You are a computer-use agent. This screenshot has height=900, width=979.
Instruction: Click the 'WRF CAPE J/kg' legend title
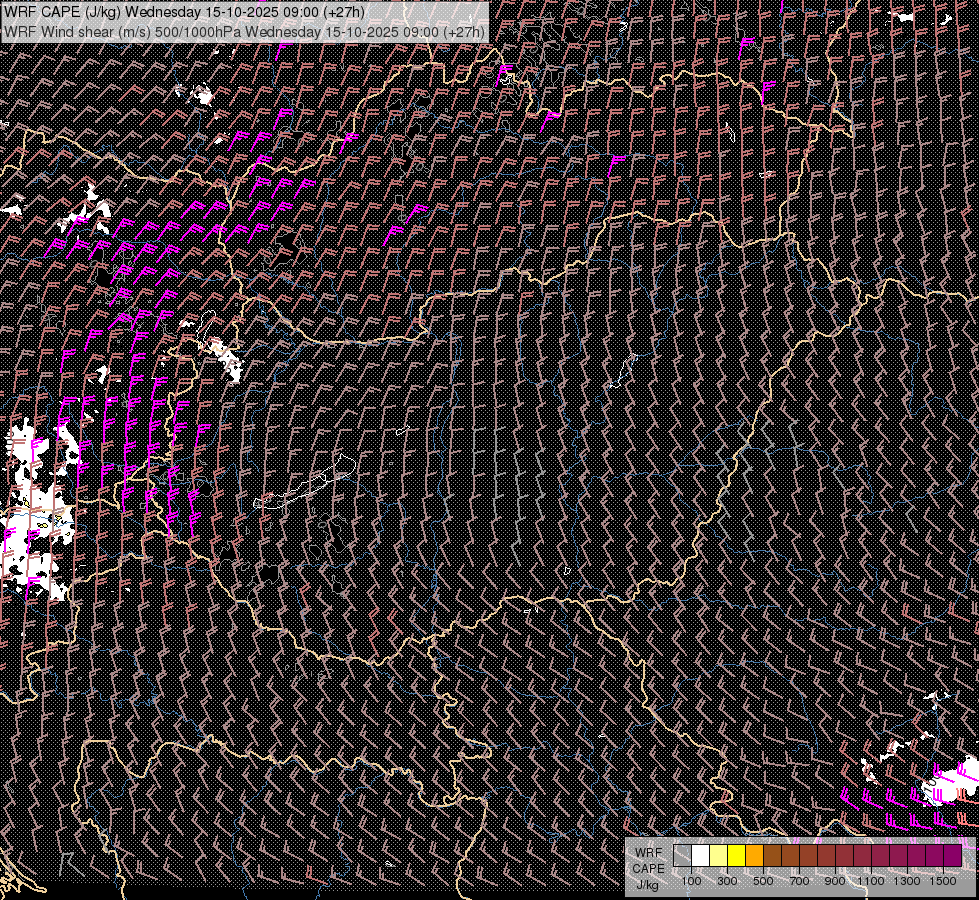tap(648, 868)
